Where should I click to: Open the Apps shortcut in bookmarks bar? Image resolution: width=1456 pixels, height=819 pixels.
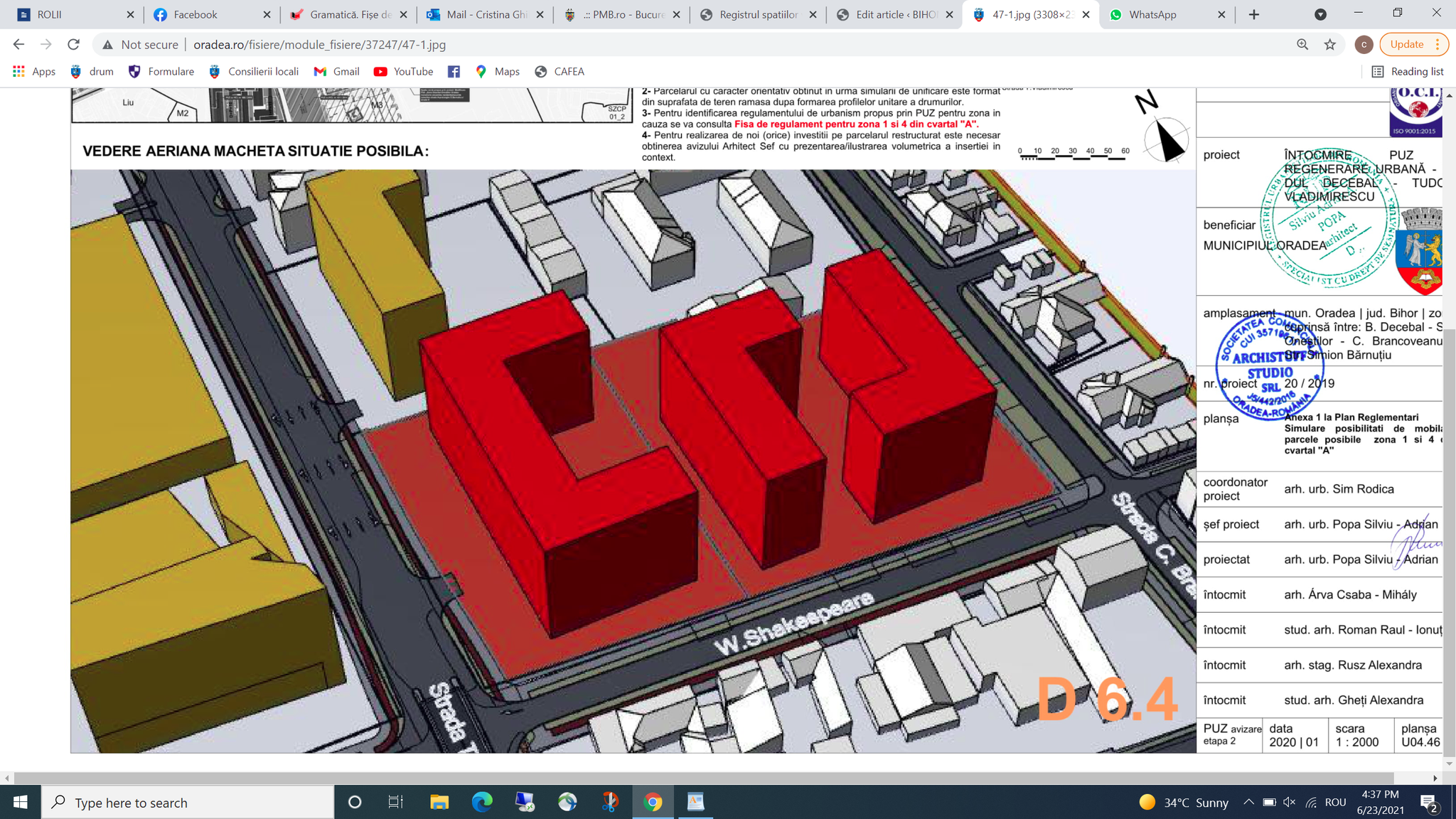pos(34,72)
